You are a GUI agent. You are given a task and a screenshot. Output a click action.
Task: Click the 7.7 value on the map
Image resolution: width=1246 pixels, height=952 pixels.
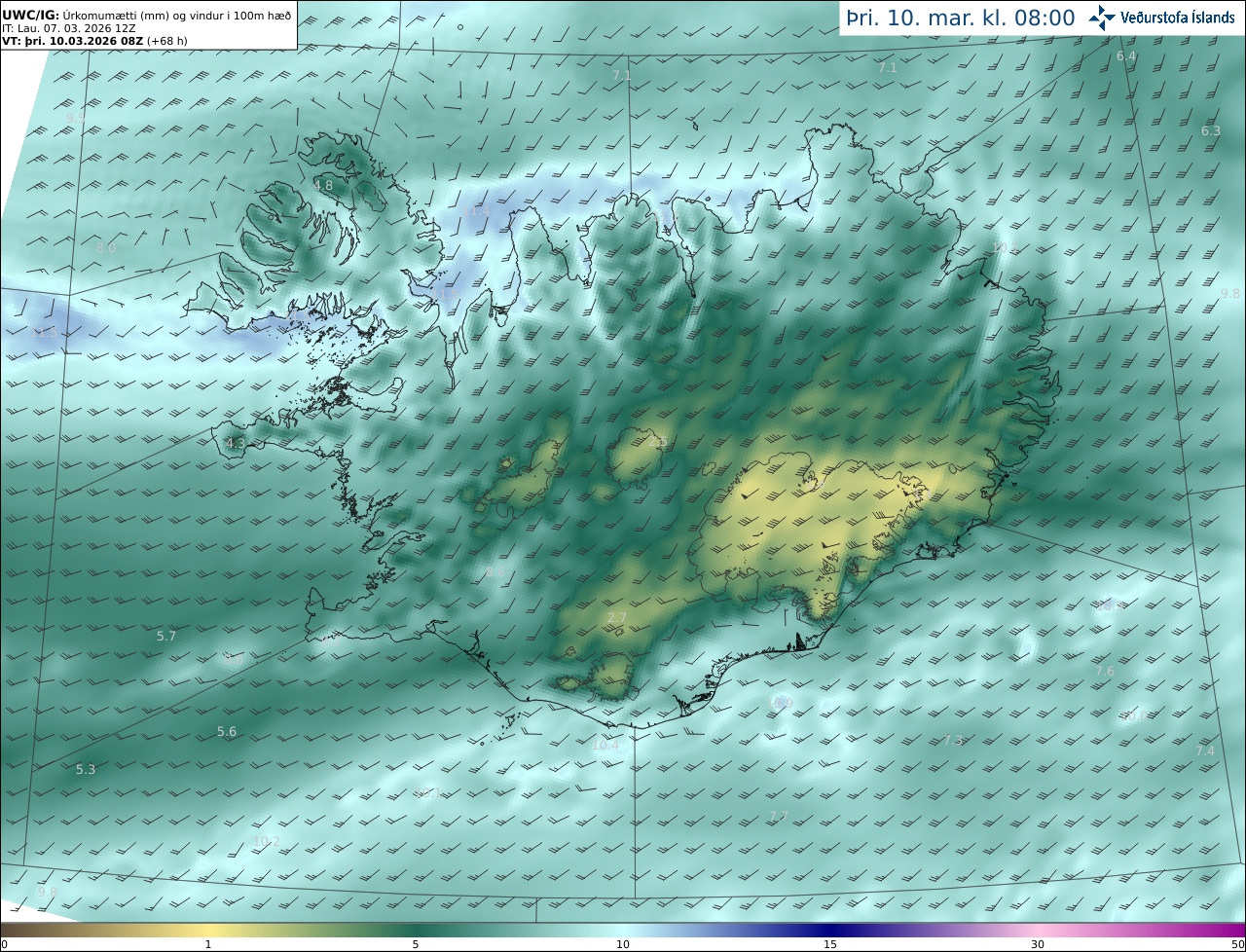point(778,815)
